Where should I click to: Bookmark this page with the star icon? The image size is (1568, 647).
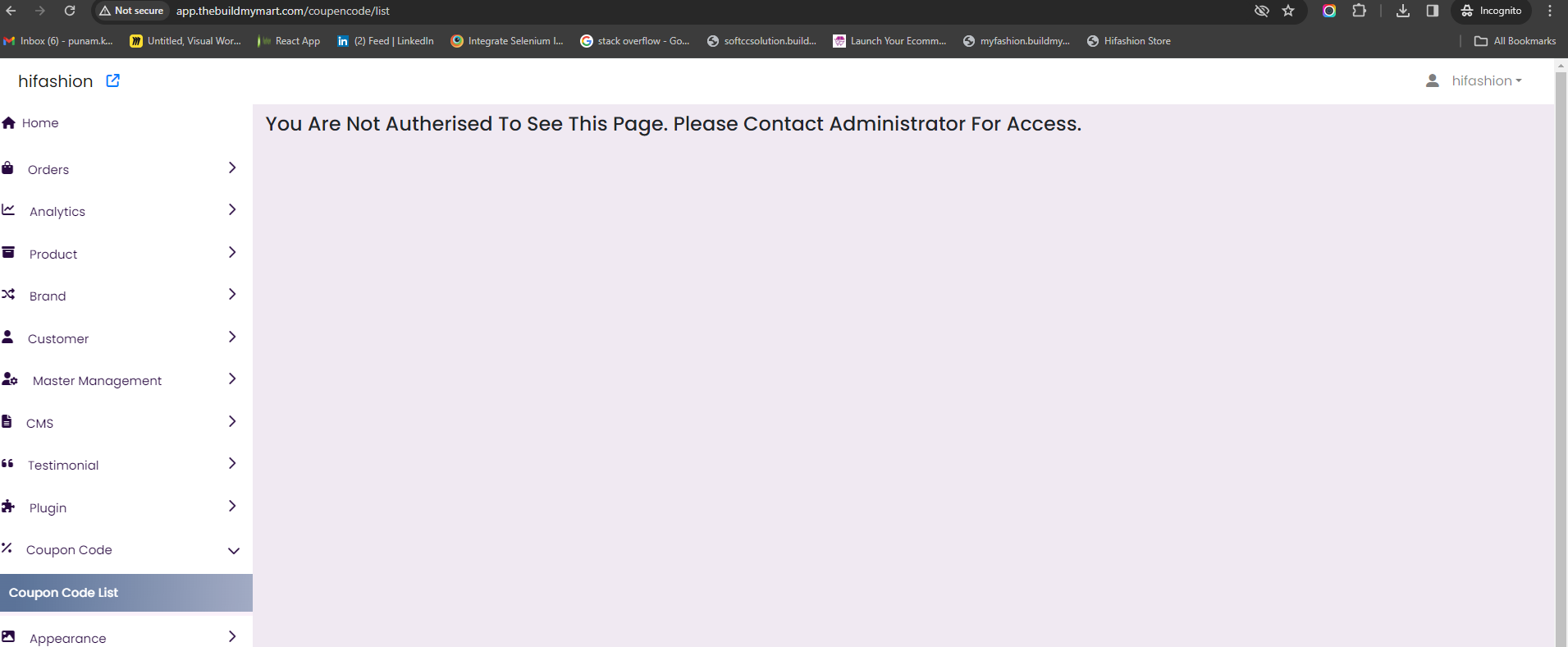(1288, 11)
